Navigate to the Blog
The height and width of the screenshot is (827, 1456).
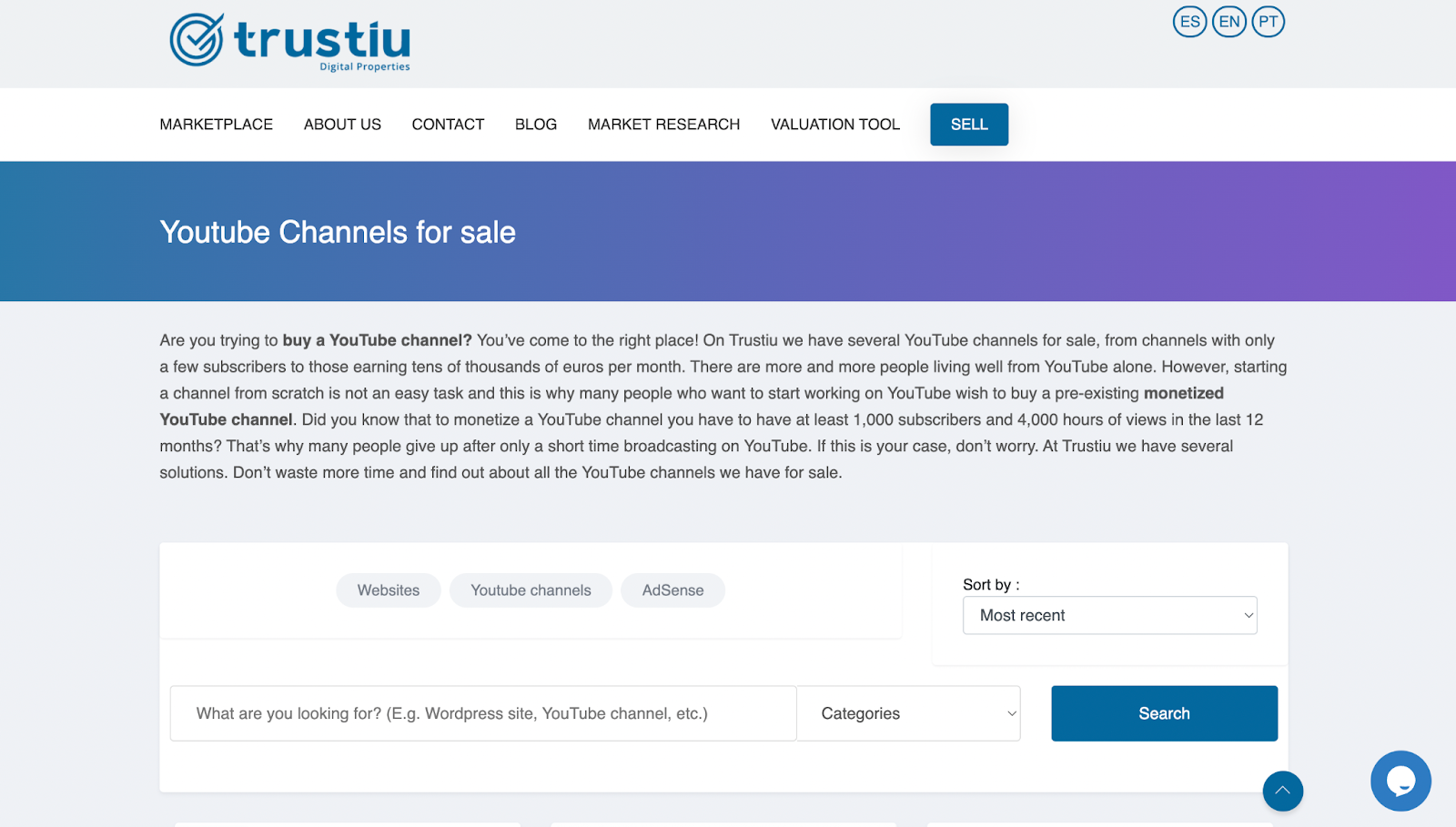[x=536, y=125]
